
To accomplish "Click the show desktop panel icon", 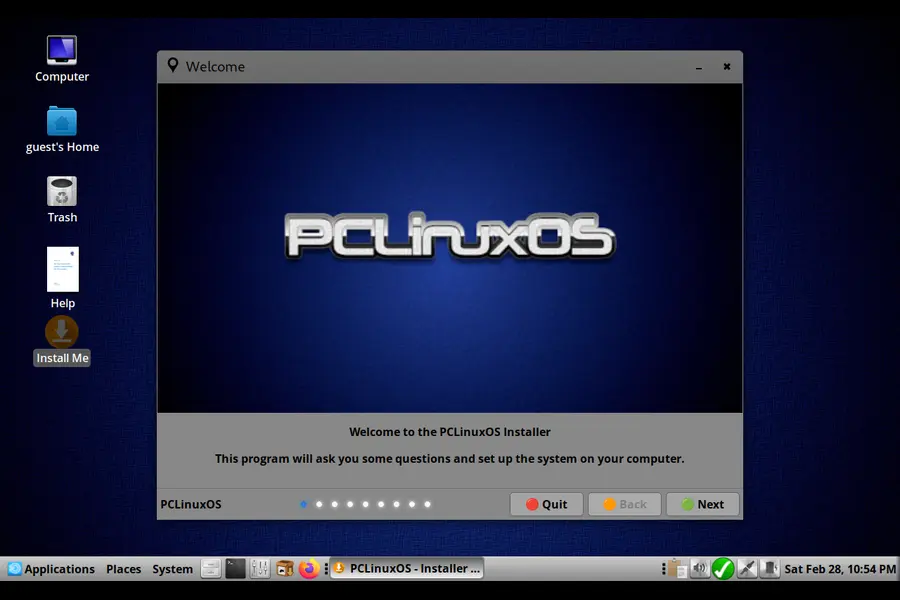I will (210, 568).
